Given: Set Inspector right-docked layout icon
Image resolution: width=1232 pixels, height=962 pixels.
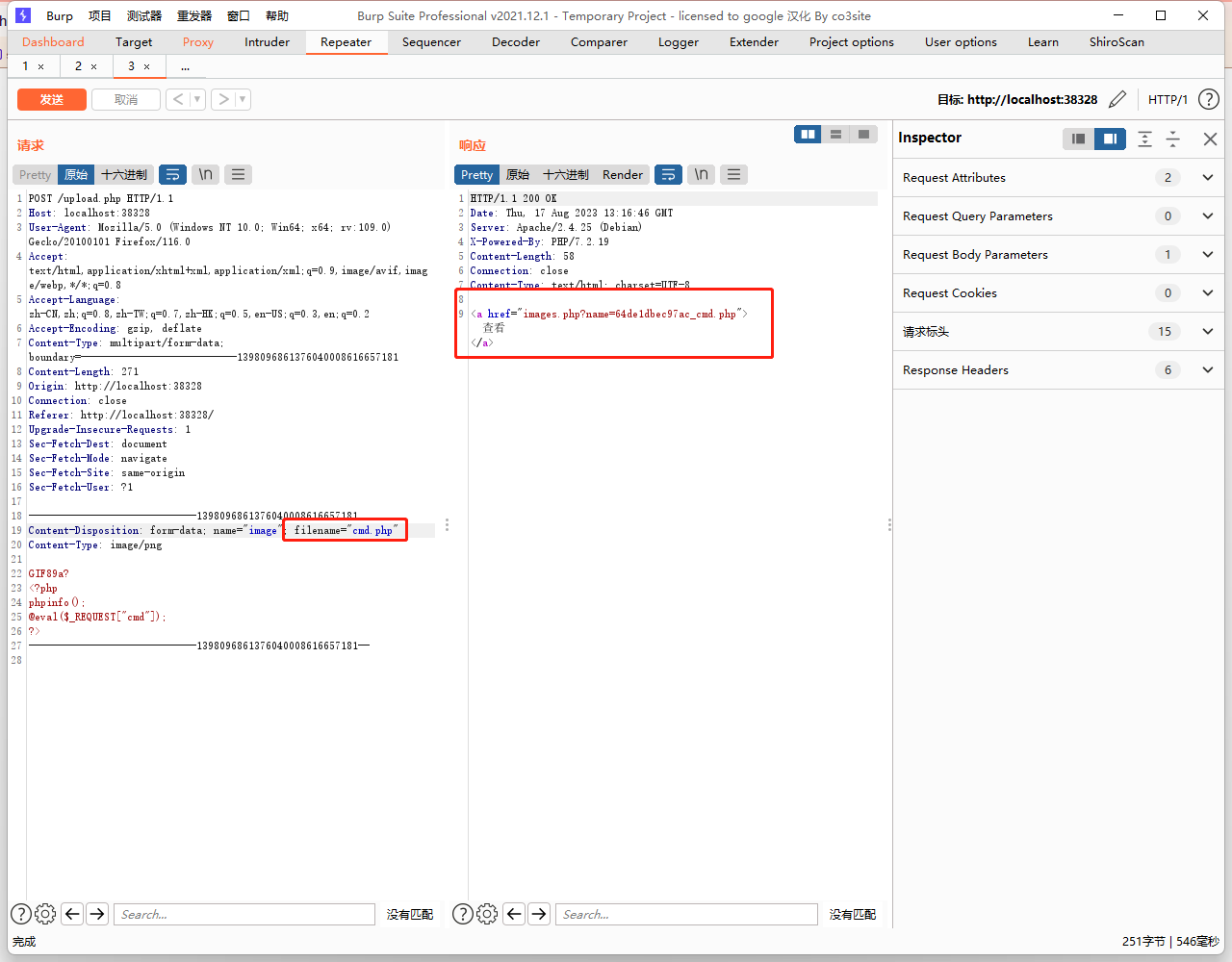Looking at the screenshot, I should (1110, 139).
